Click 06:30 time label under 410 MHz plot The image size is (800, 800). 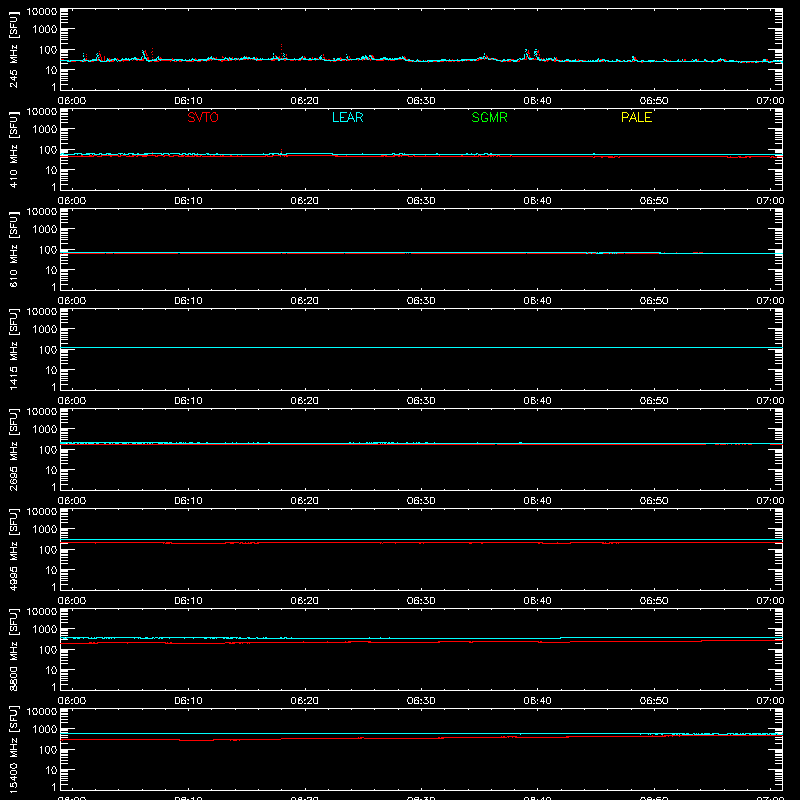pos(421,201)
